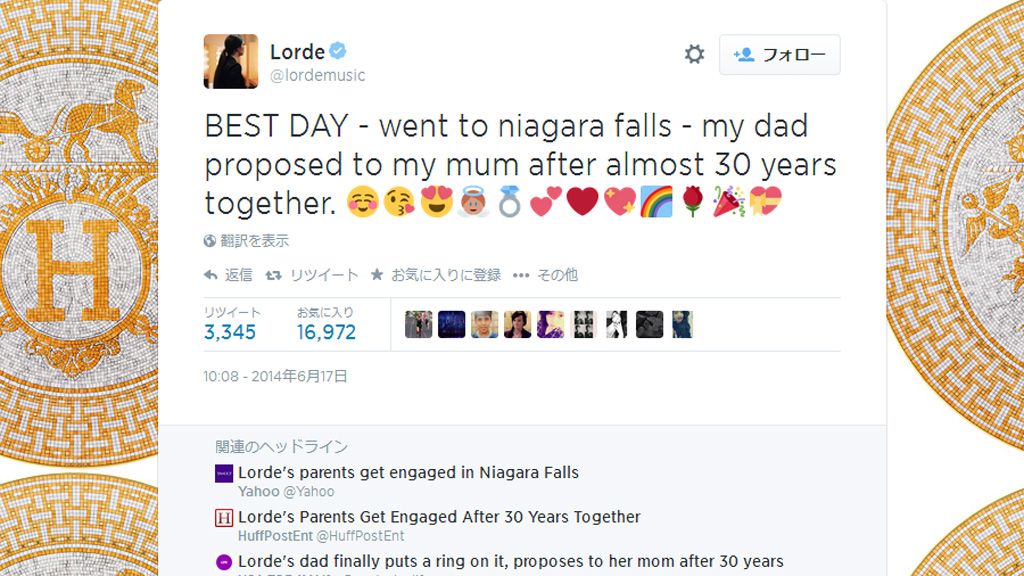This screenshot has width=1024, height=576.
Task: Favorite the tweet with the star icon
Action: (377, 275)
